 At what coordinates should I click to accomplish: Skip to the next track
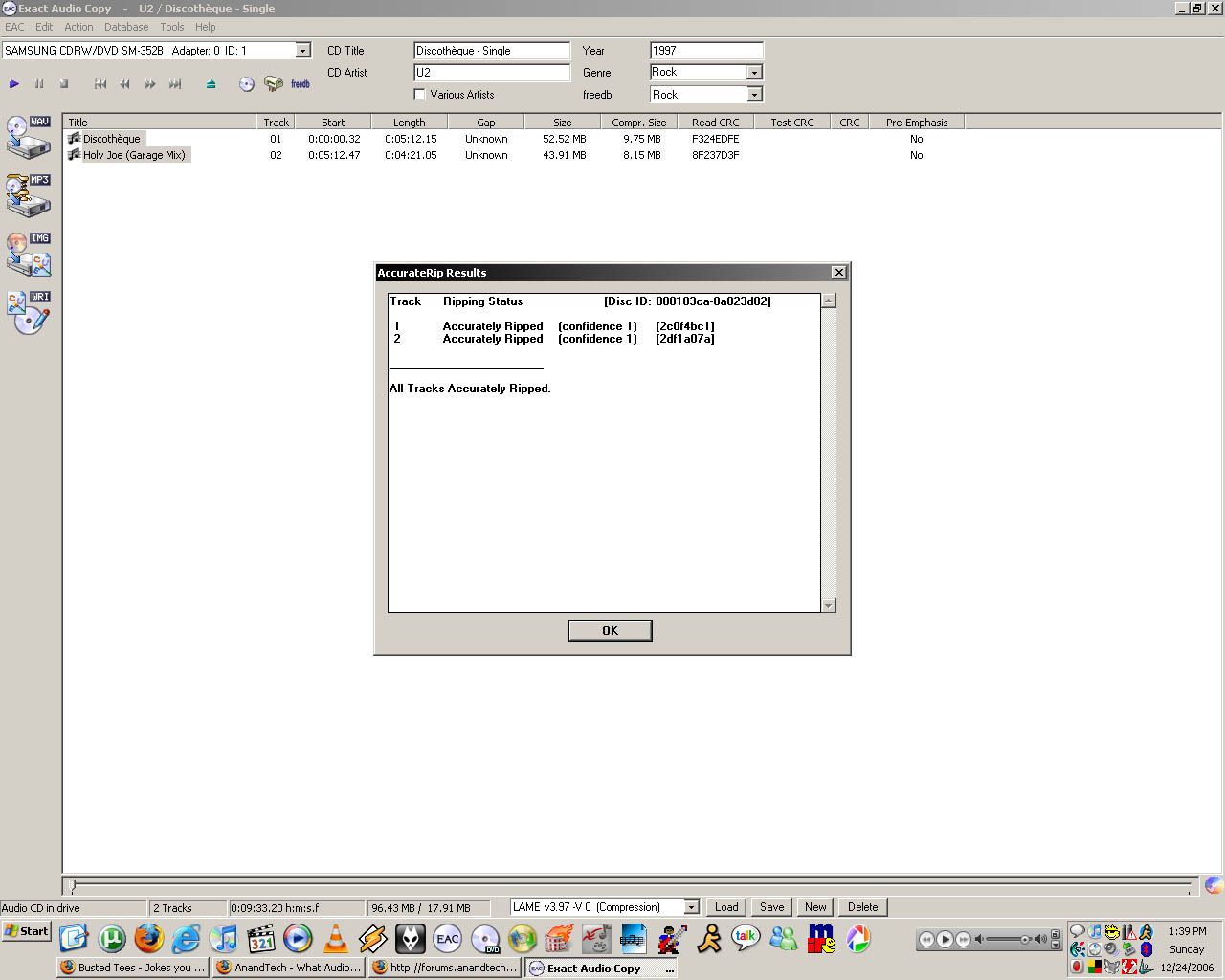pyautogui.click(x=175, y=84)
